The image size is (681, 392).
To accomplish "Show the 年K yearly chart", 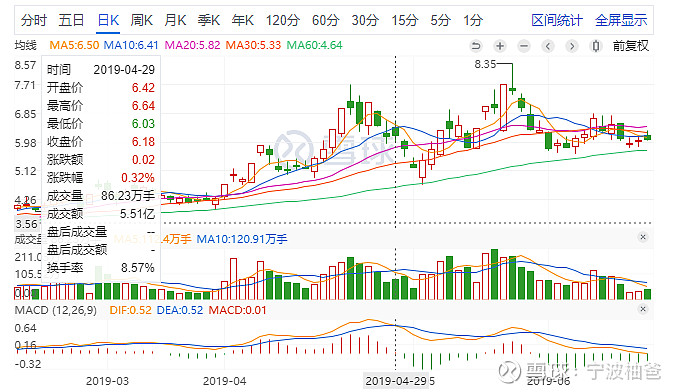I will 242,20.
